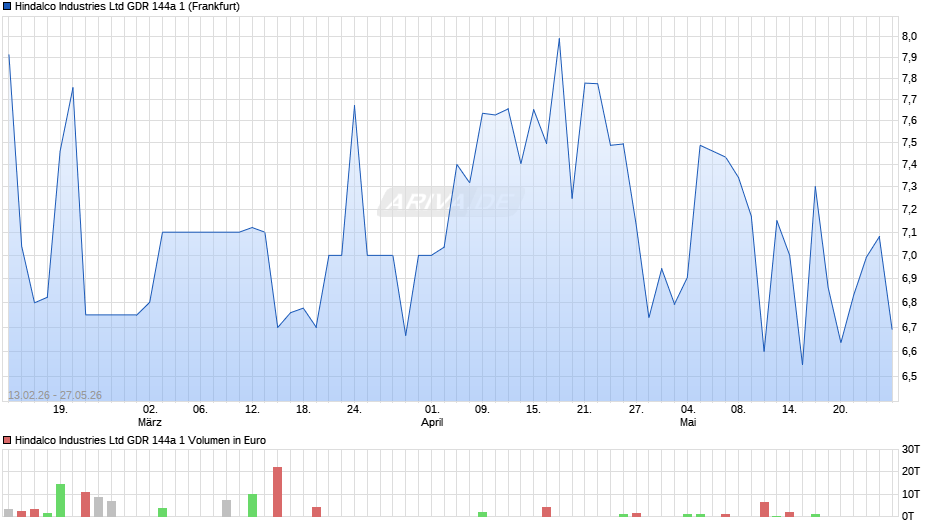Click the tallest red volume bar
The width and height of the screenshot is (940, 526).
pyautogui.click(x=278, y=492)
